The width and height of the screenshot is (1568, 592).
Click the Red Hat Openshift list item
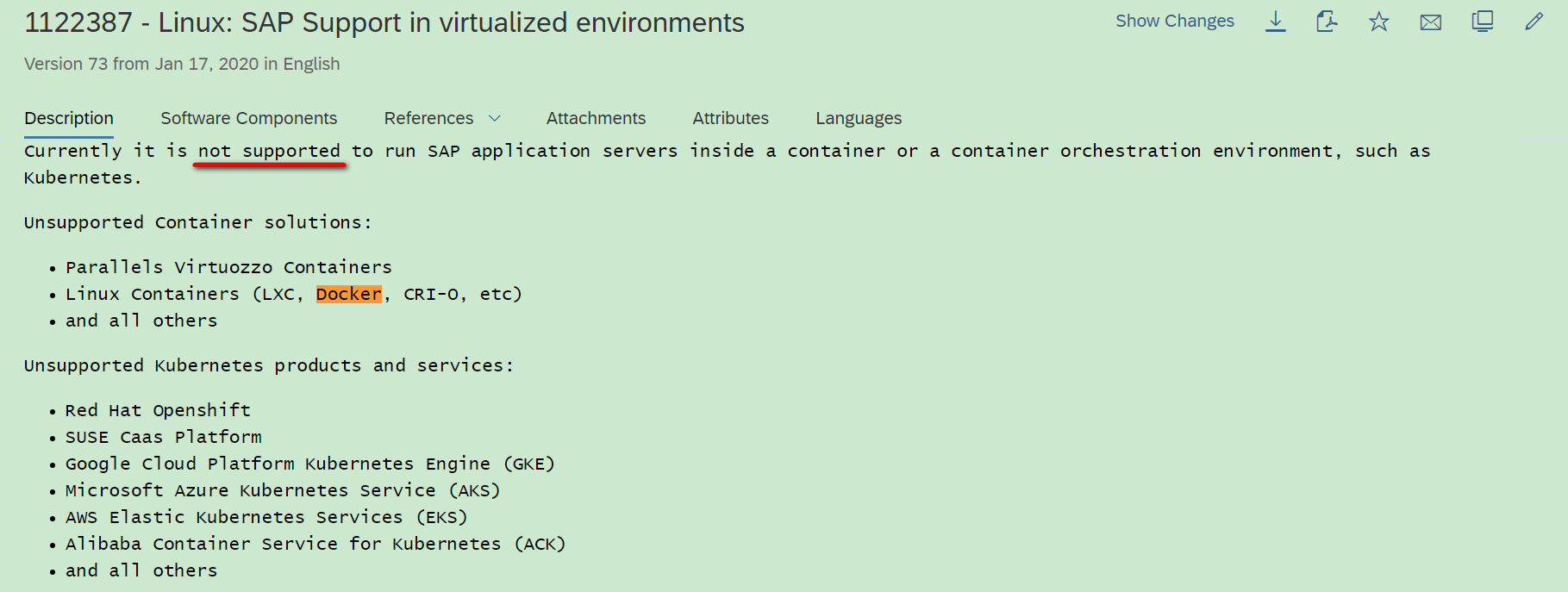click(x=158, y=410)
